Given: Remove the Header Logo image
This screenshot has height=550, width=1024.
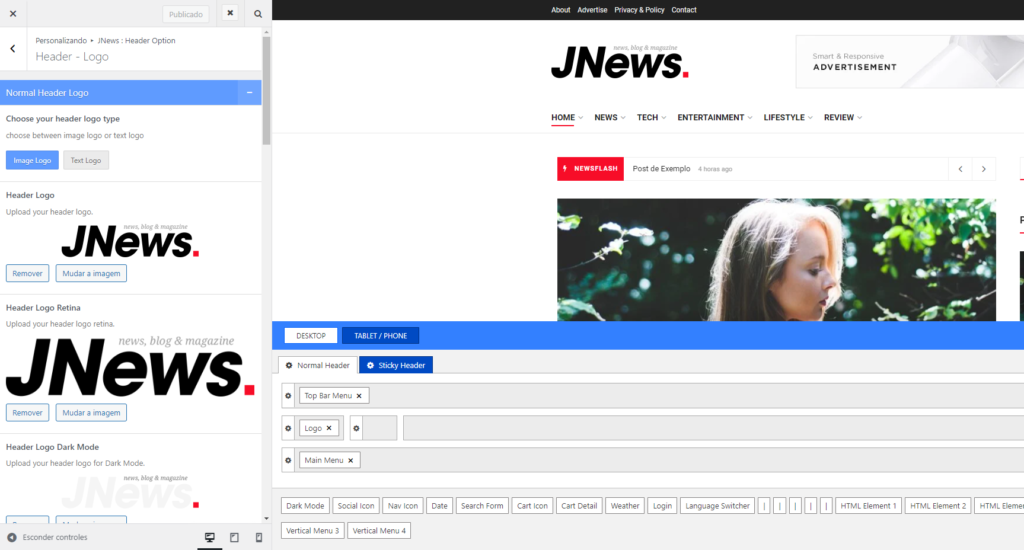Looking at the screenshot, I should pyautogui.click(x=27, y=273).
